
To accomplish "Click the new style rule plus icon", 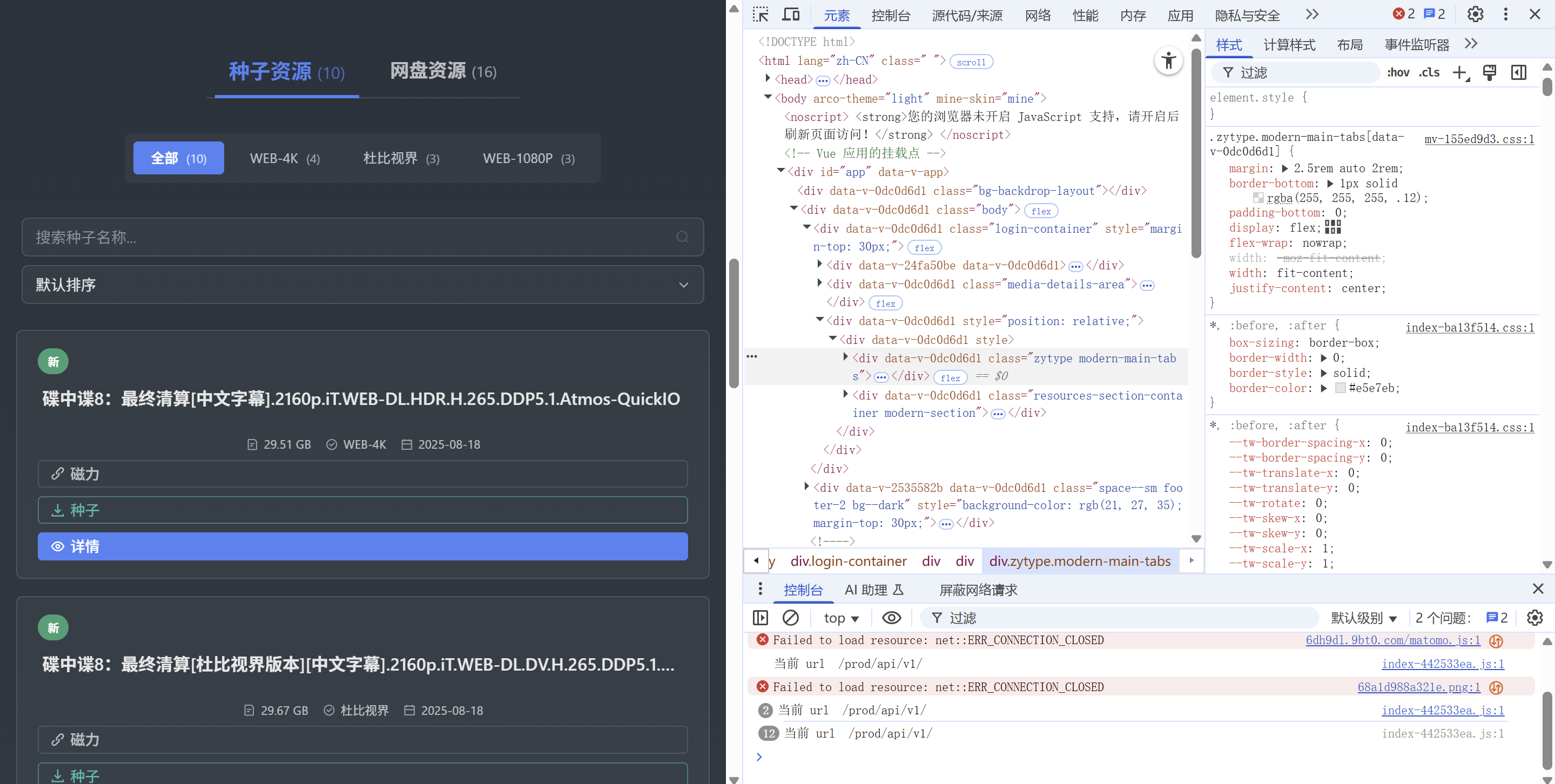I will [1459, 73].
